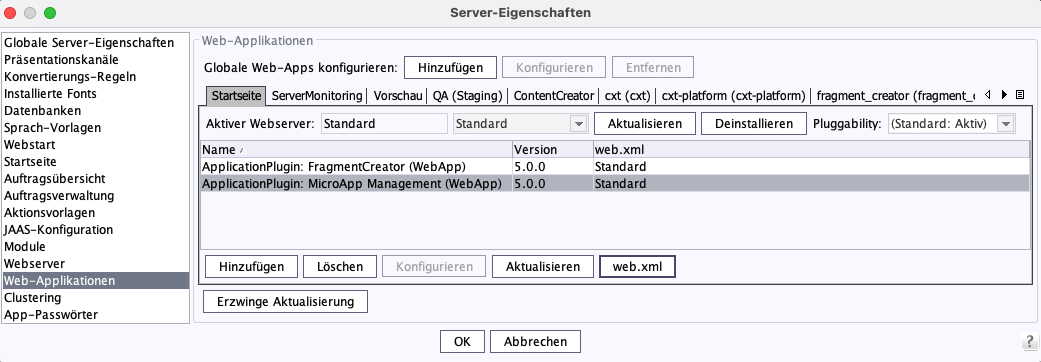This screenshot has width=1041, height=362.
Task: Open the help question mark icon
Action: [x=1028, y=341]
